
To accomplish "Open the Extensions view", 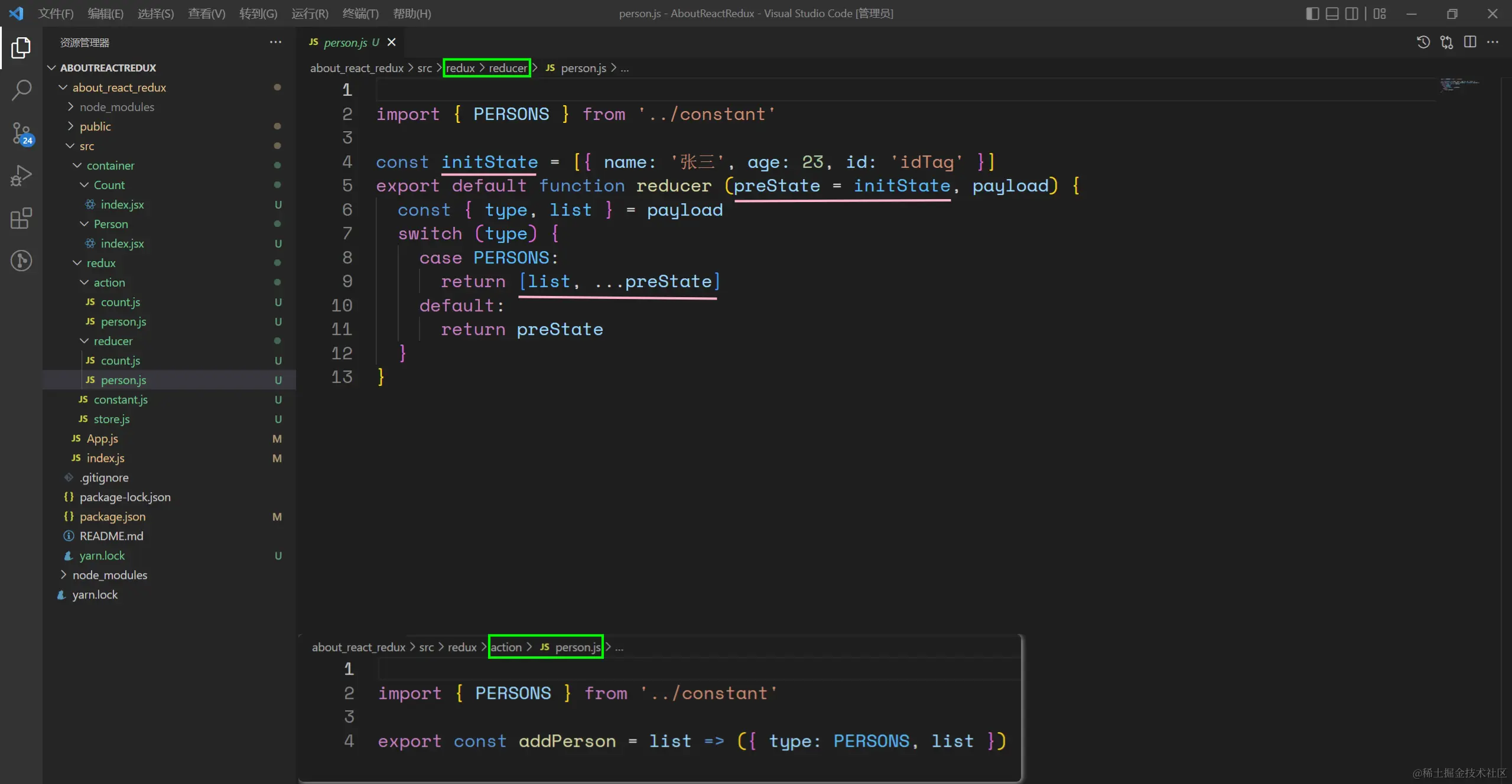I will pos(21,218).
